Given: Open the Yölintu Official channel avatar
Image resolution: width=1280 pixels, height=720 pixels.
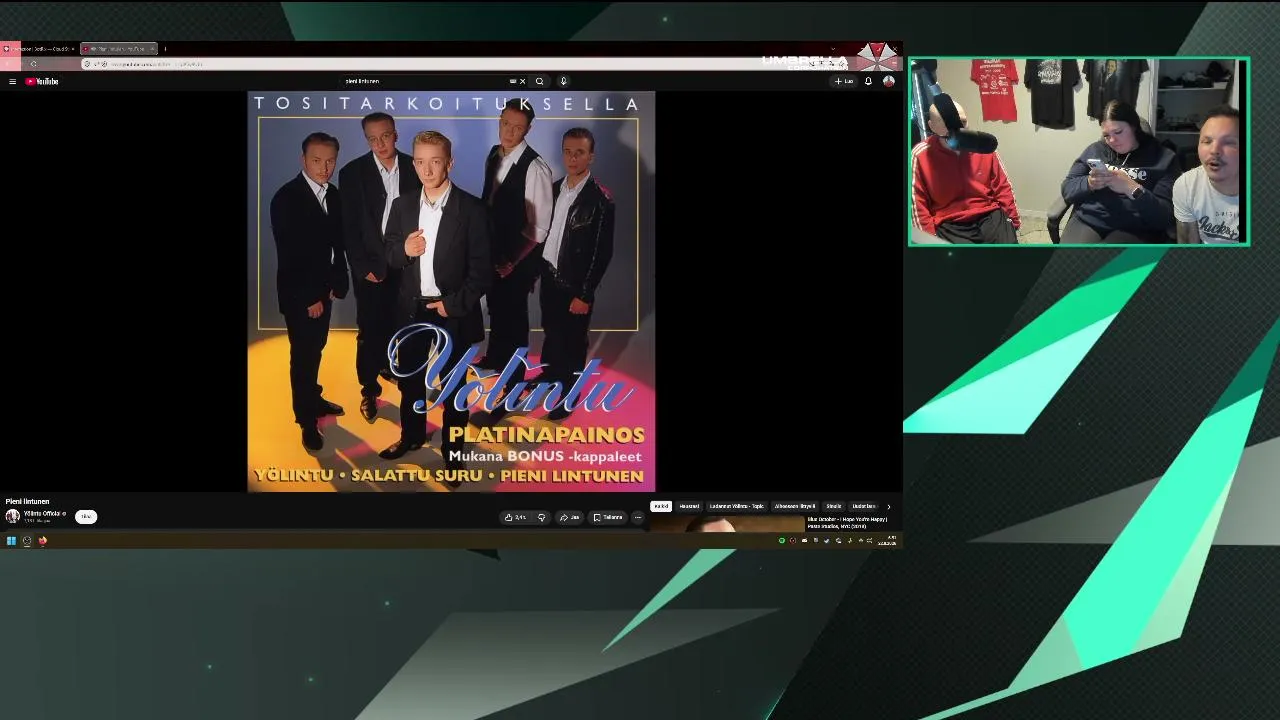Looking at the screenshot, I should click(x=13, y=516).
